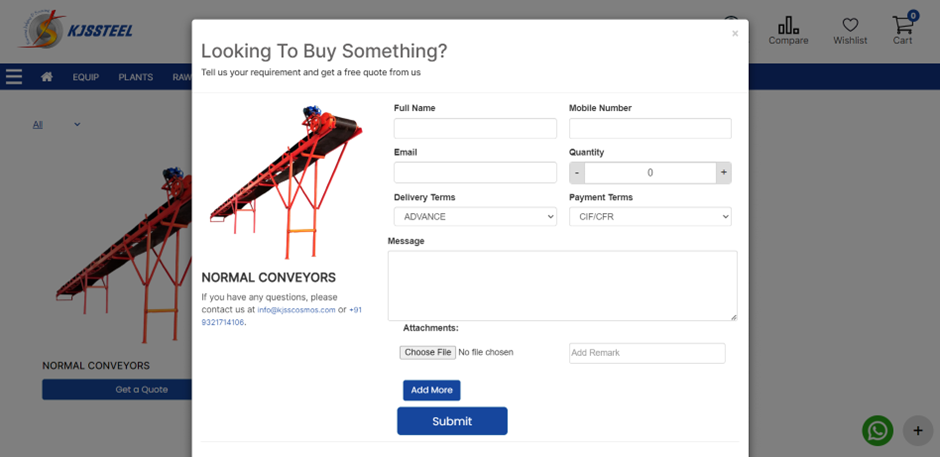
Task: Open the PLANTS menu item
Action: pos(135,77)
